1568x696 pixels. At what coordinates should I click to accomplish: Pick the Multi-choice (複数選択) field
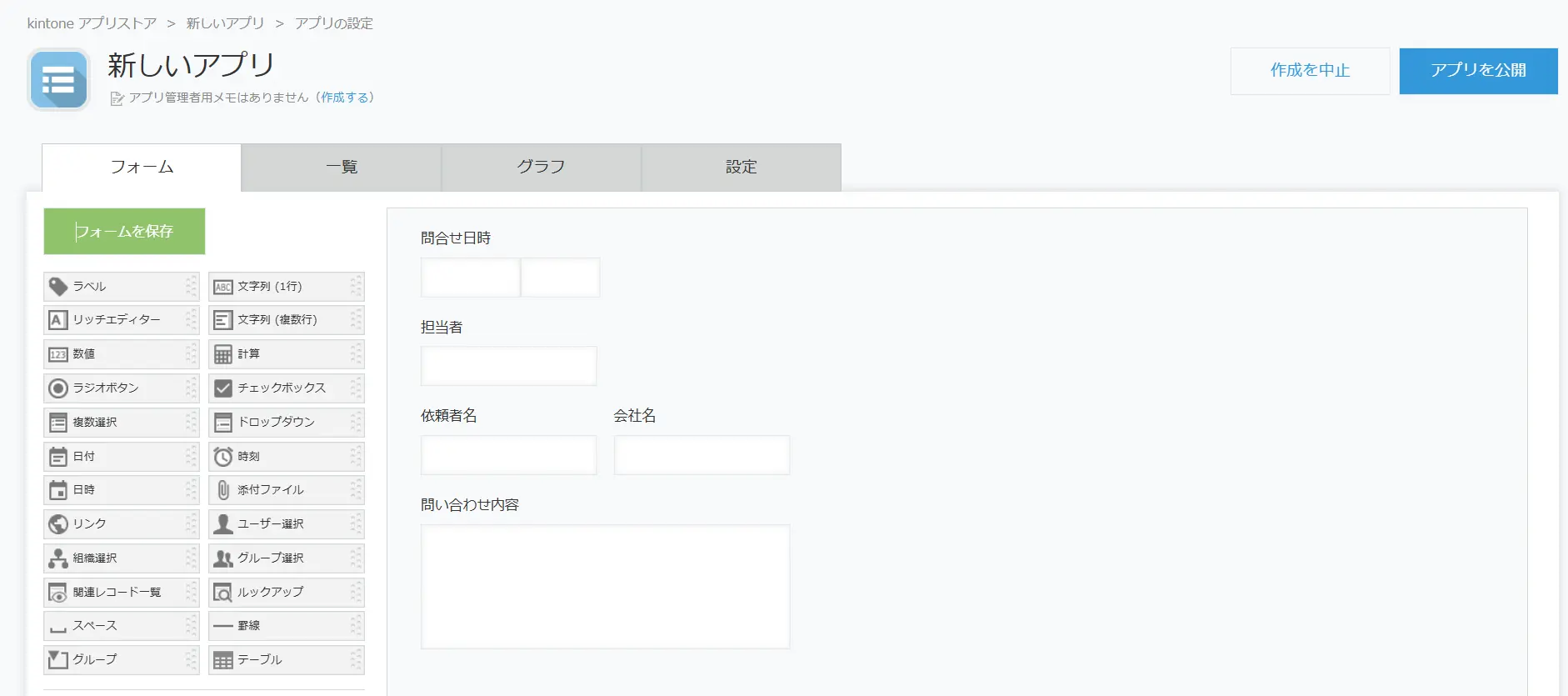click(x=121, y=423)
